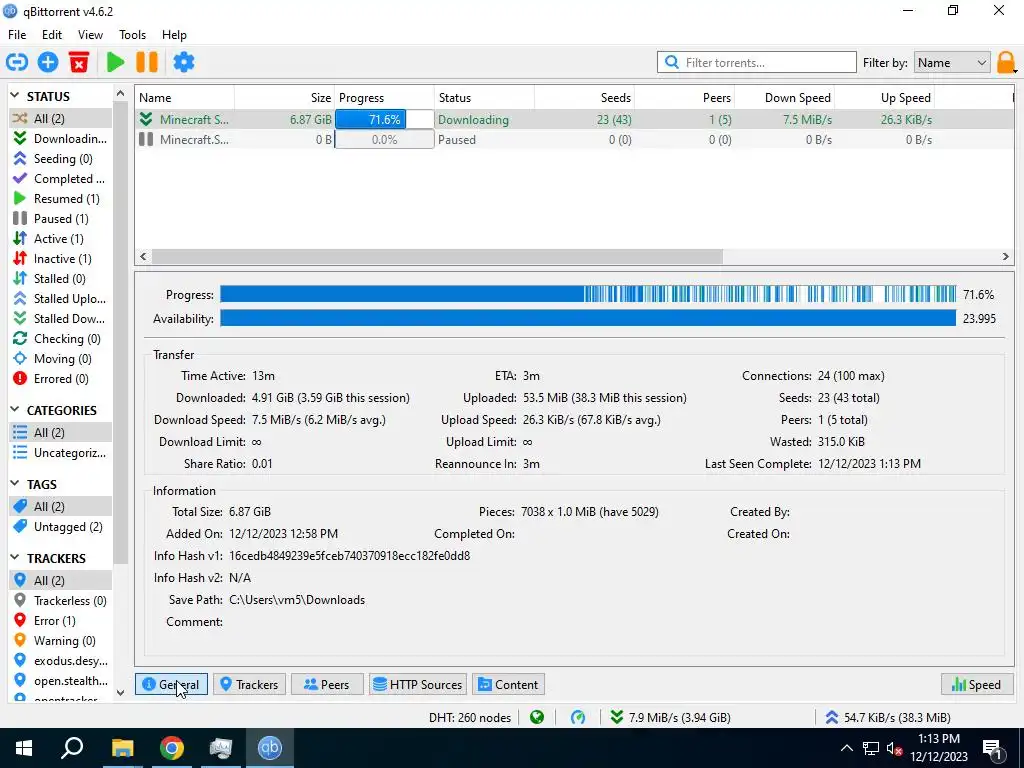Open Options with the gear icon

pyautogui.click(x=184, y=63)
